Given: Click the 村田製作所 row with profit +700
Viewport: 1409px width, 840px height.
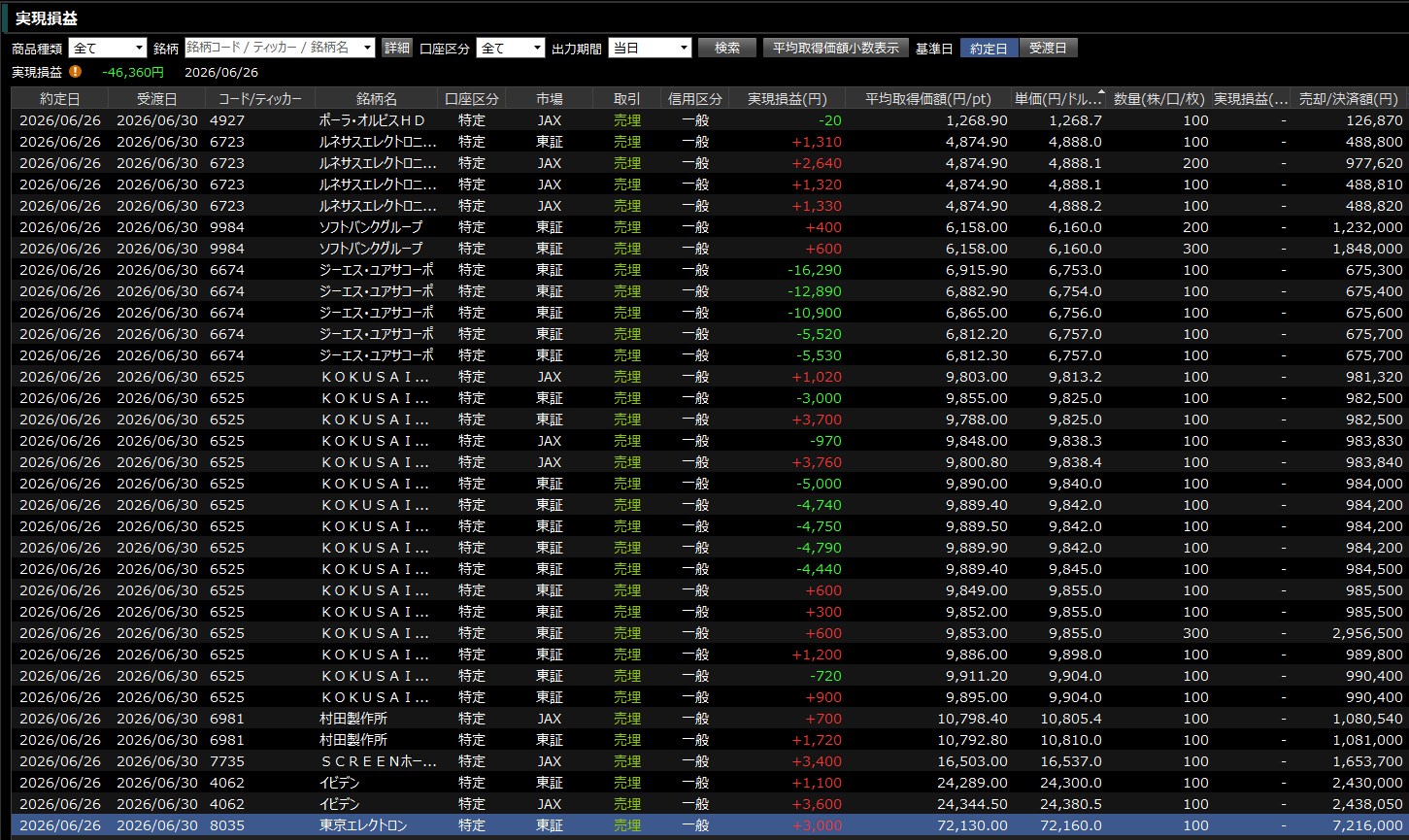Looking at the screenshot, I should [x=709, y=719].
